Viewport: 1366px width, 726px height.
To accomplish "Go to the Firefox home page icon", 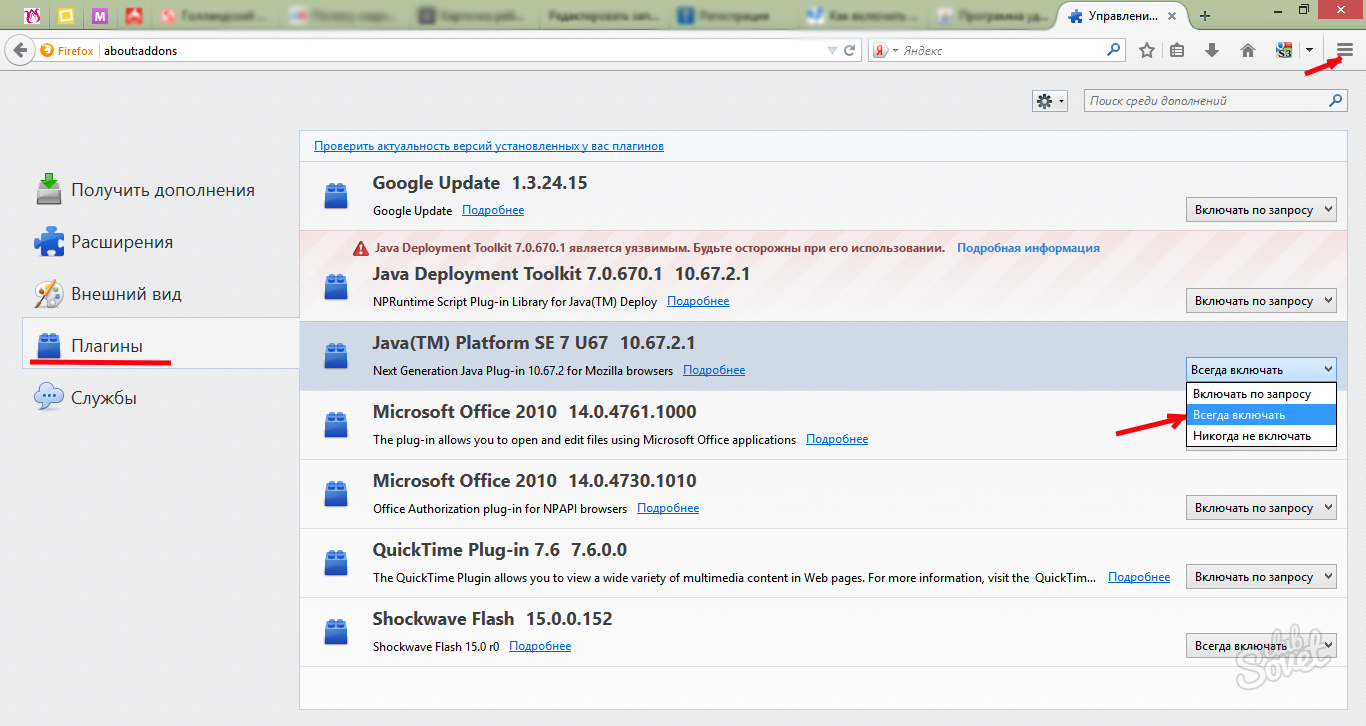I will pyautogui.click(x=1247, y=50).
